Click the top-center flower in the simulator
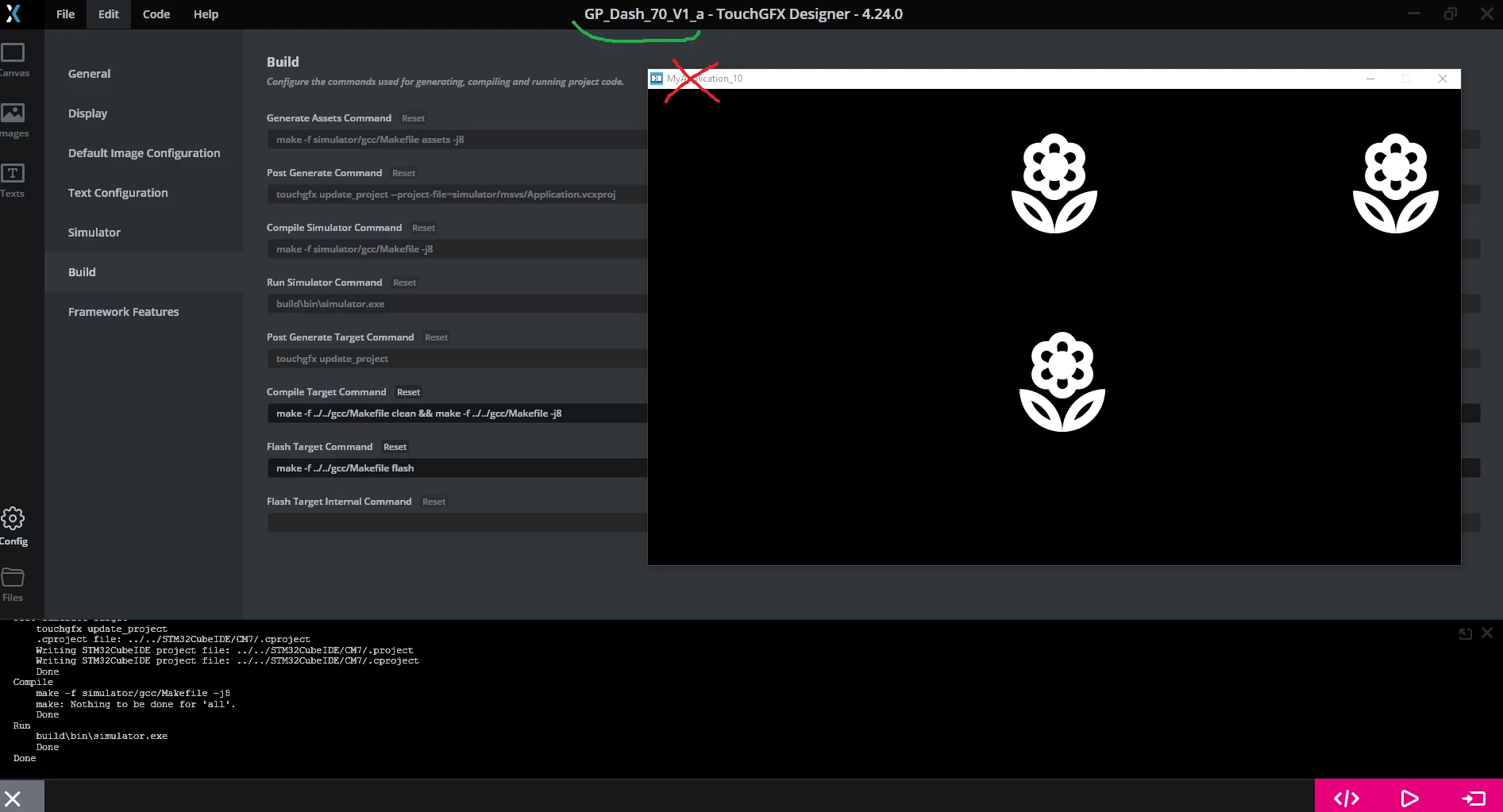The width and height of the screenshot is (1503, 812). (1054, 183)
